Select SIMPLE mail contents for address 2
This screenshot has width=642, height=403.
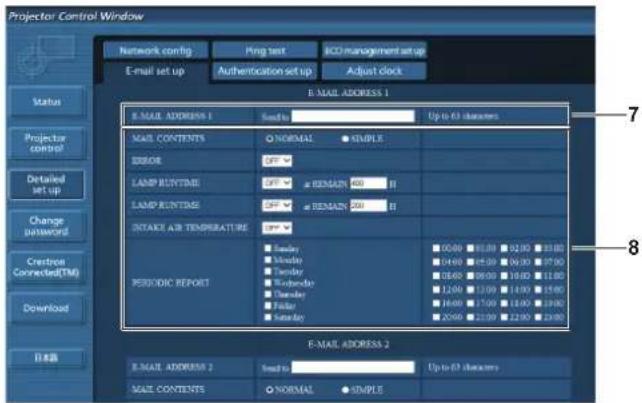point(345,390)
